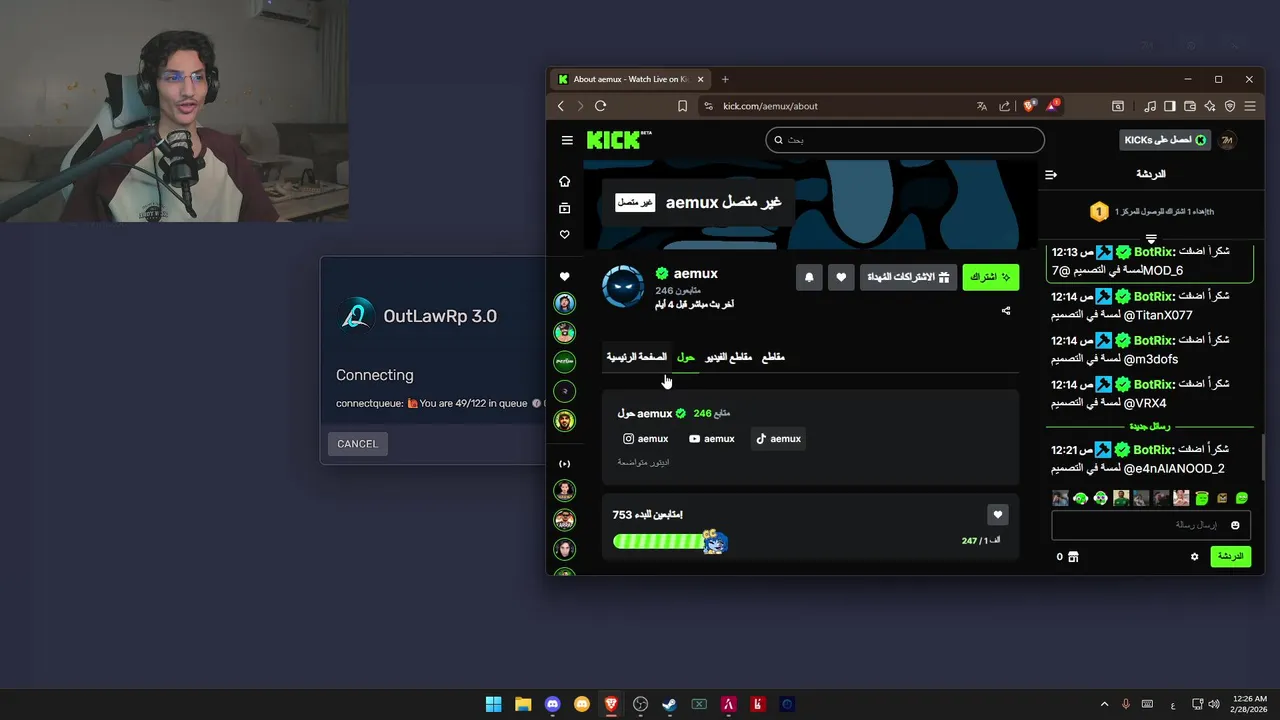
Task: Click the @TitanX077 chat message
Action: point(1151,306)
